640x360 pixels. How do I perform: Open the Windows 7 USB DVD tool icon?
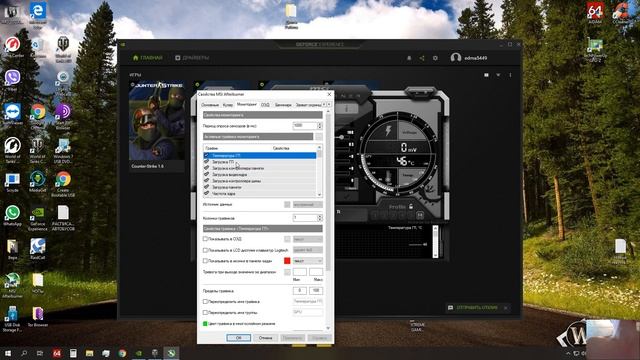(x=63, y=151)
